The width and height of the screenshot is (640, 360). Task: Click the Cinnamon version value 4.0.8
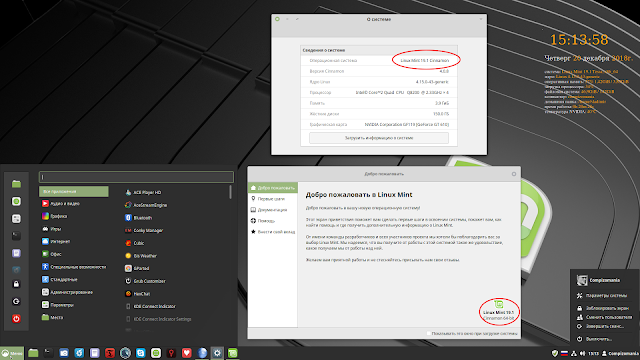[444, 71]
